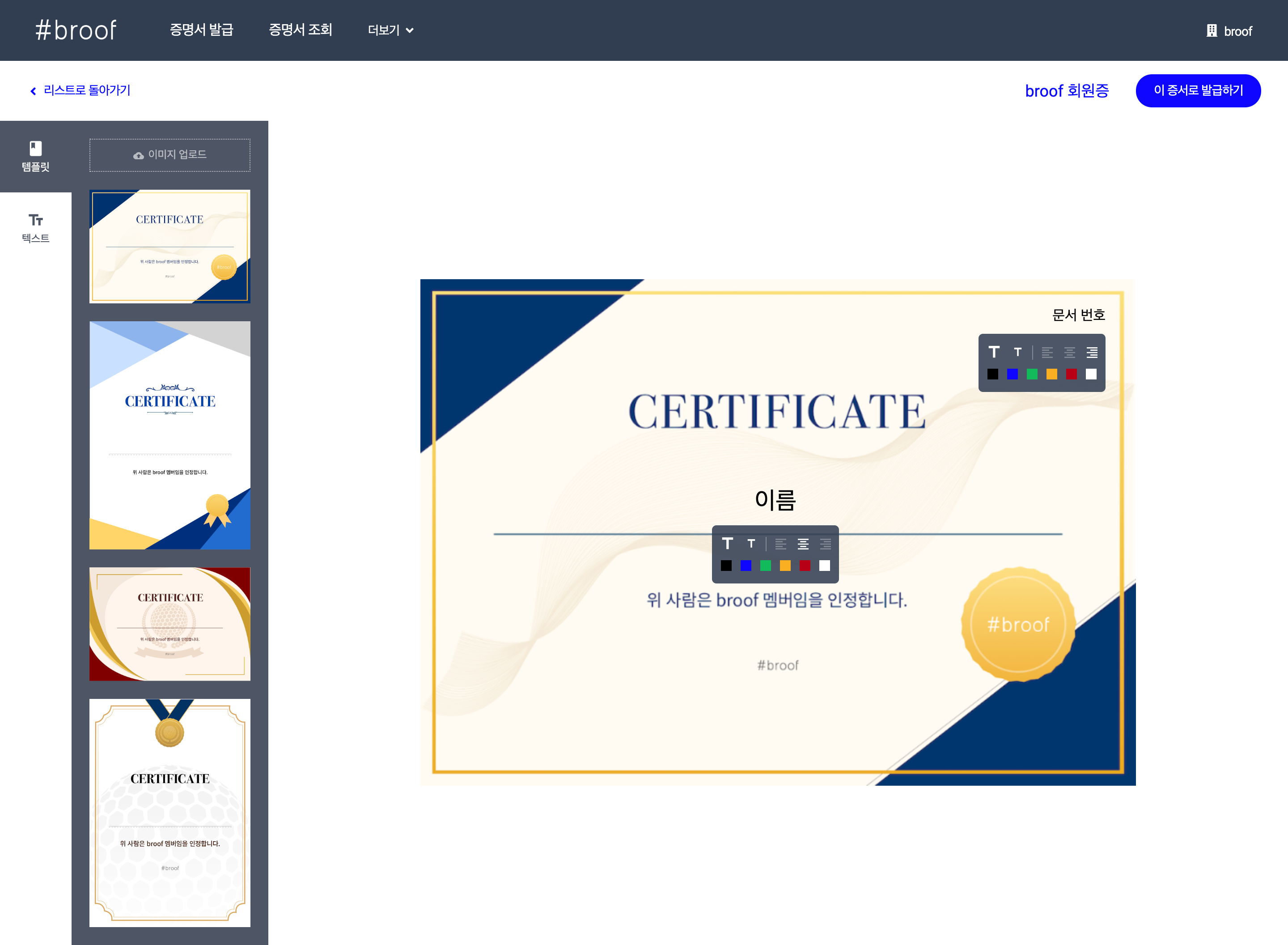The image size is (1288, 945).
Task: Open the 증명서 발급 menu
Action: (x=202, y=30)
